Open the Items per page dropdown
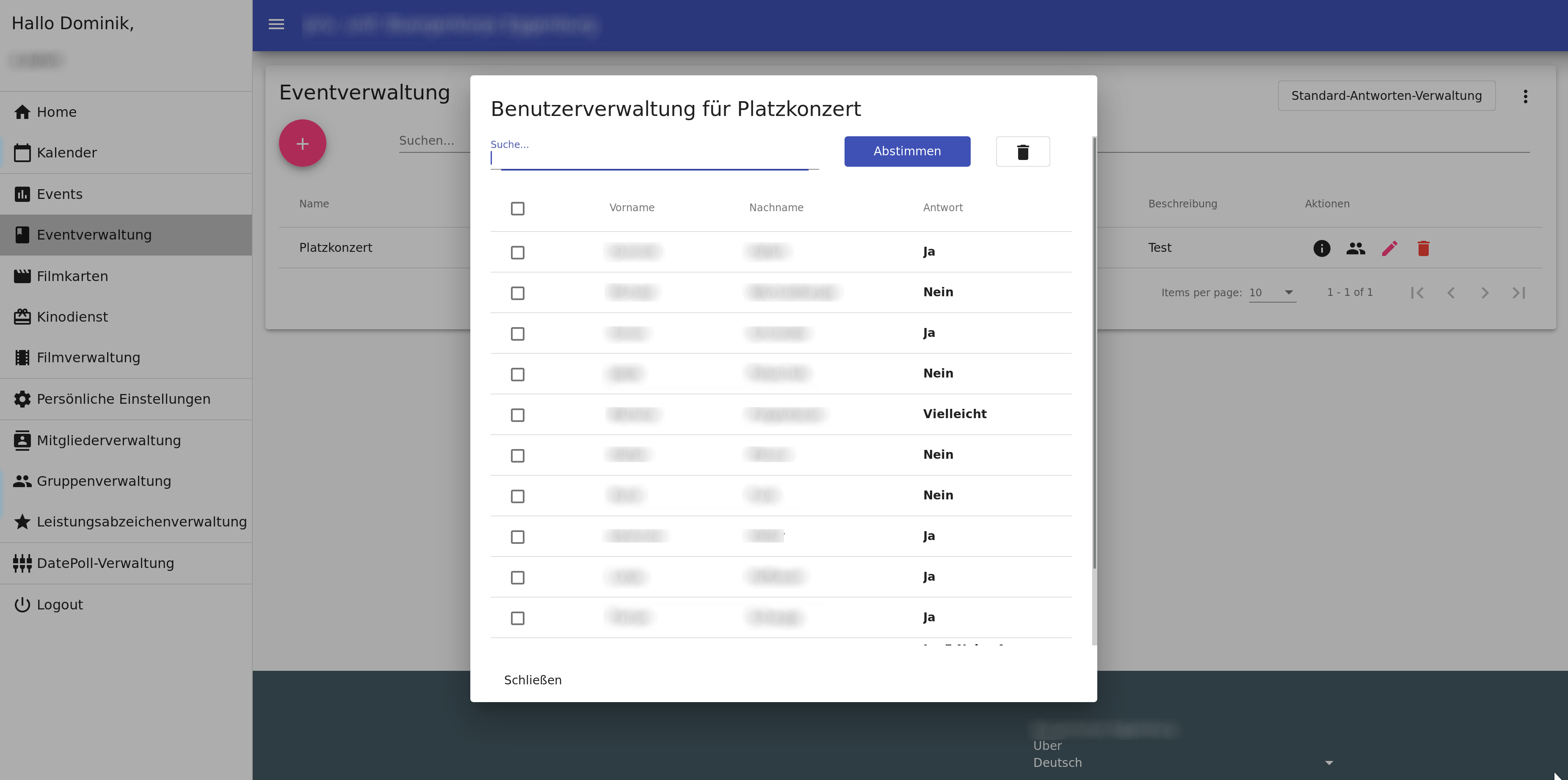The height and width of the screenshot is (780, 1568). point(1272,292)
